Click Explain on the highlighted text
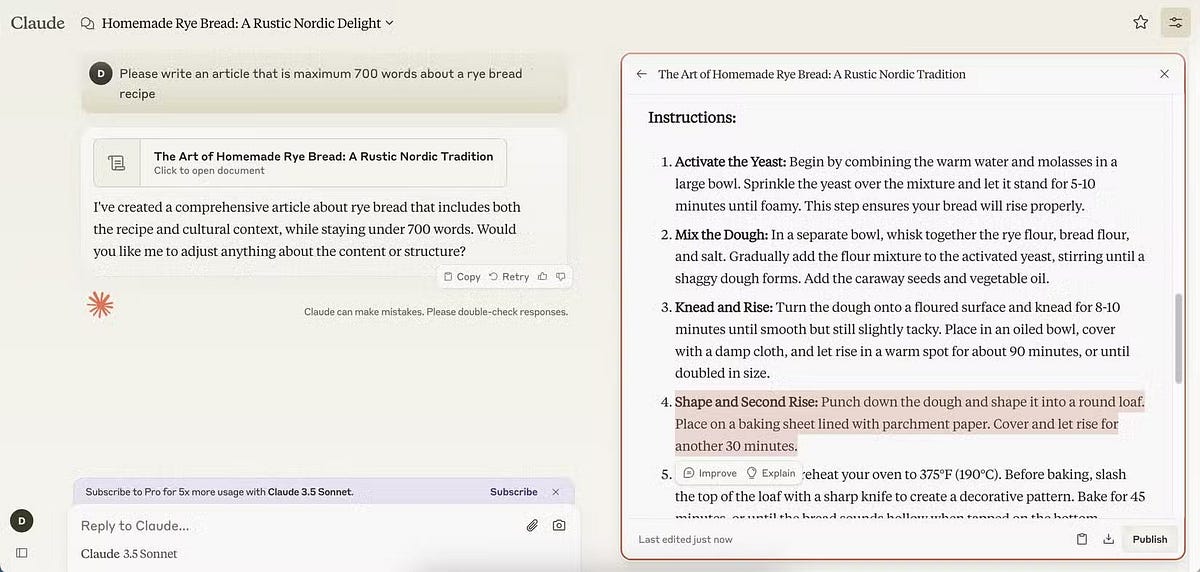 (x=771, y=473)
